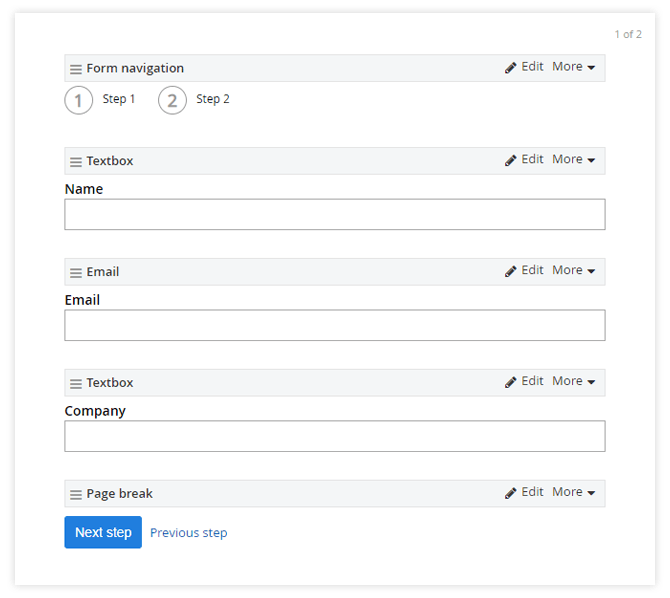Screen dimensions: 670x598
Task: Open the Page break More dropdown
Action: (573, 493)
